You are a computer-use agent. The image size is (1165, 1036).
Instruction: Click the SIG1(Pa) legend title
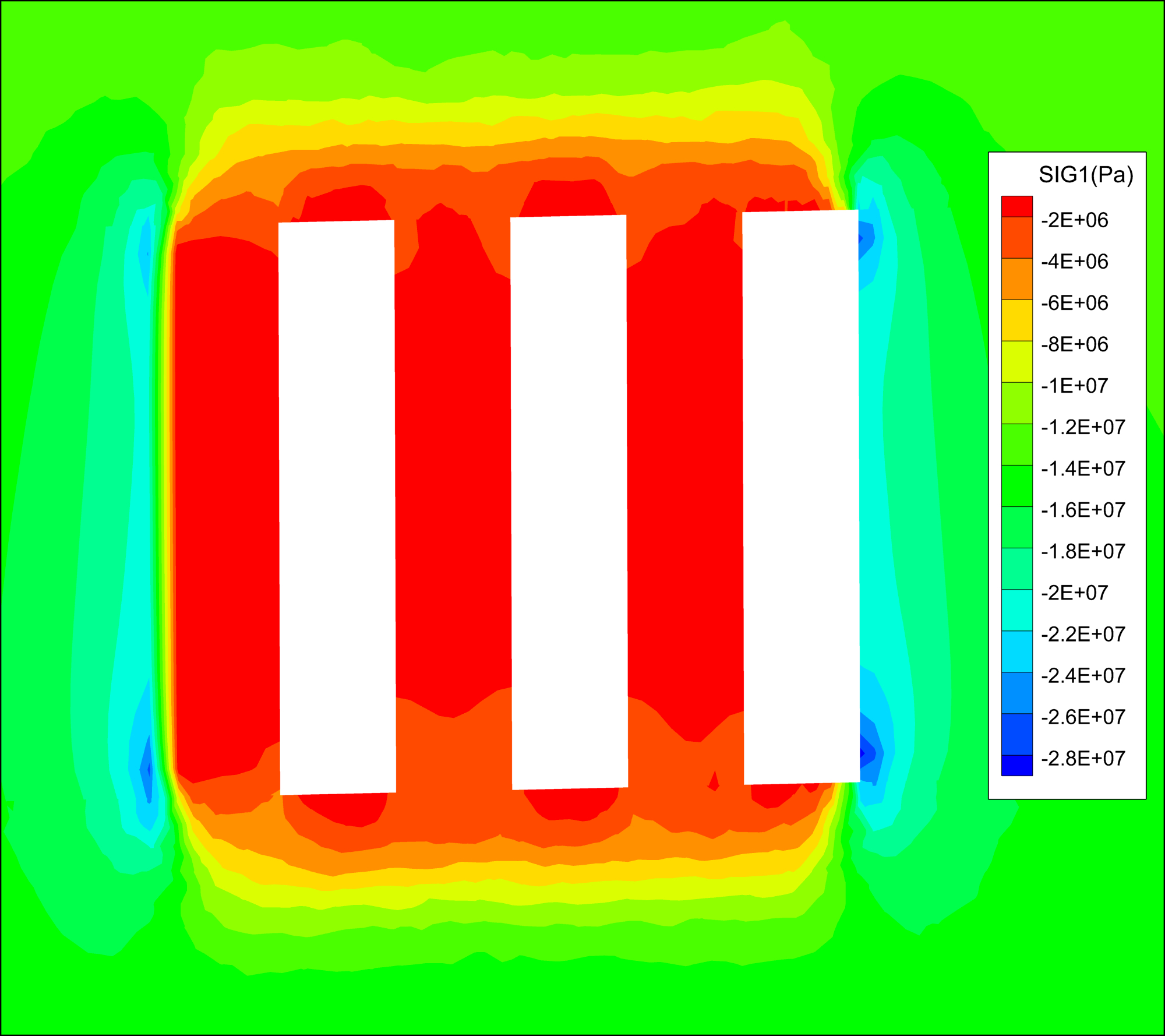coord(1086,174)
